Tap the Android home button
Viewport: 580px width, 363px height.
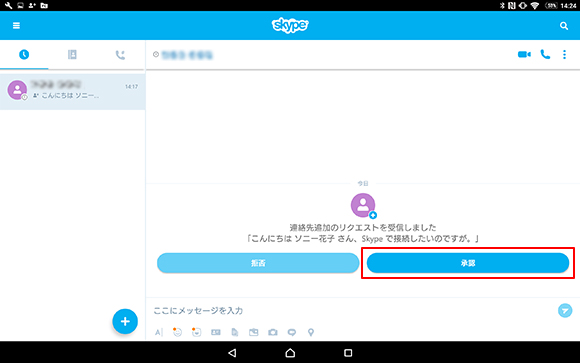click(290, 353)
